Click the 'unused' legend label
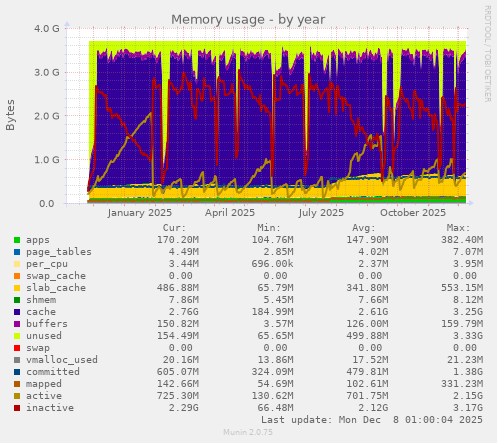497x443 pixels. pos(44,336)
